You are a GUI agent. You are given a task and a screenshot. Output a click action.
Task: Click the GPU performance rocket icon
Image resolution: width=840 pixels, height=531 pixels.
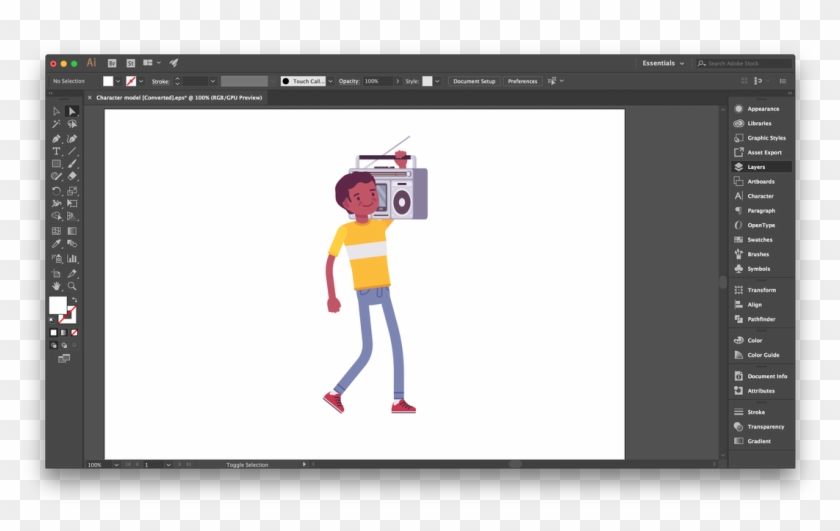coord(174,63)
